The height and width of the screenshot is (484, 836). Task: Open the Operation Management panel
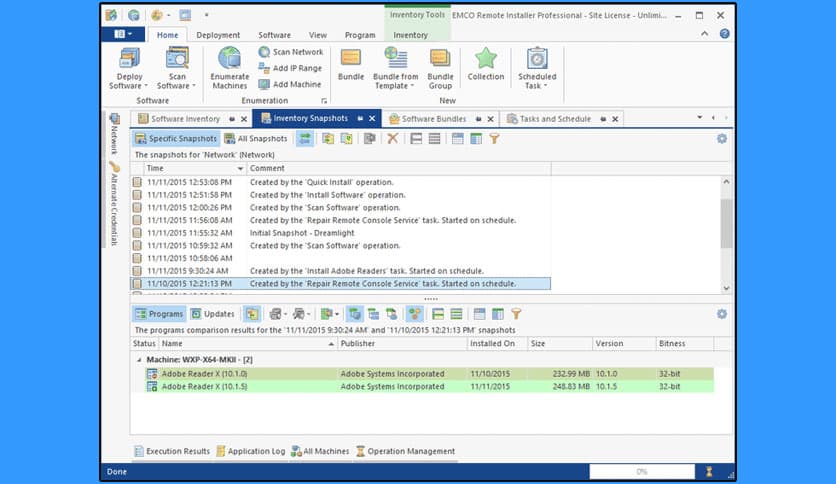point(405,451)
